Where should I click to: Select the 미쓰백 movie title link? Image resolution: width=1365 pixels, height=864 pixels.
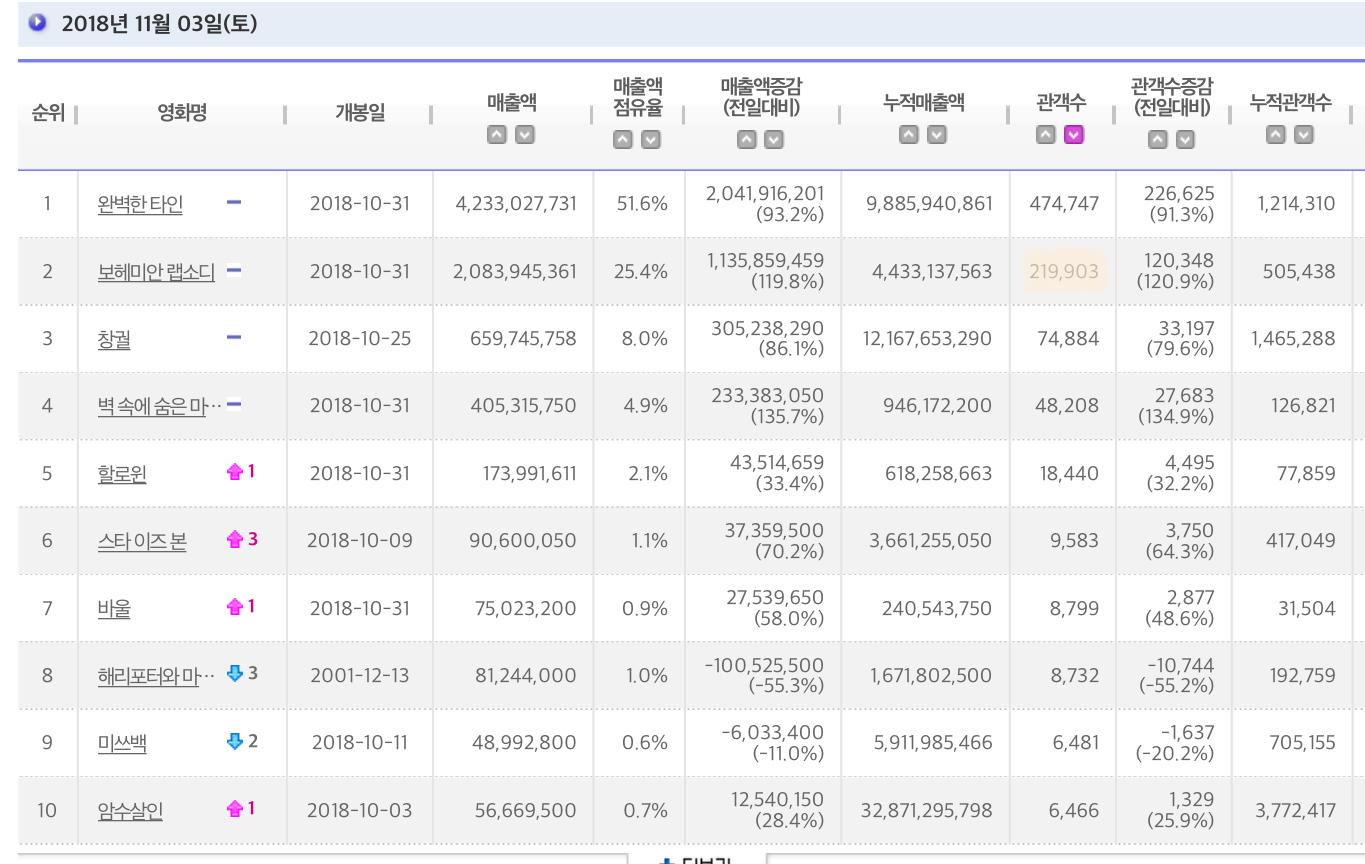point(122,743)
